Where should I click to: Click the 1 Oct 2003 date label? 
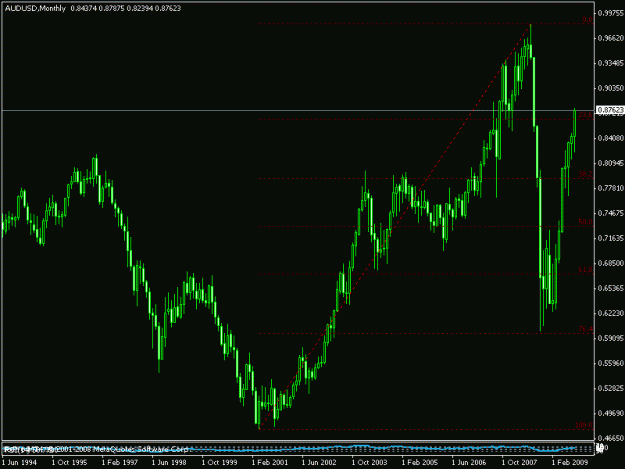[x=369, y=463]
